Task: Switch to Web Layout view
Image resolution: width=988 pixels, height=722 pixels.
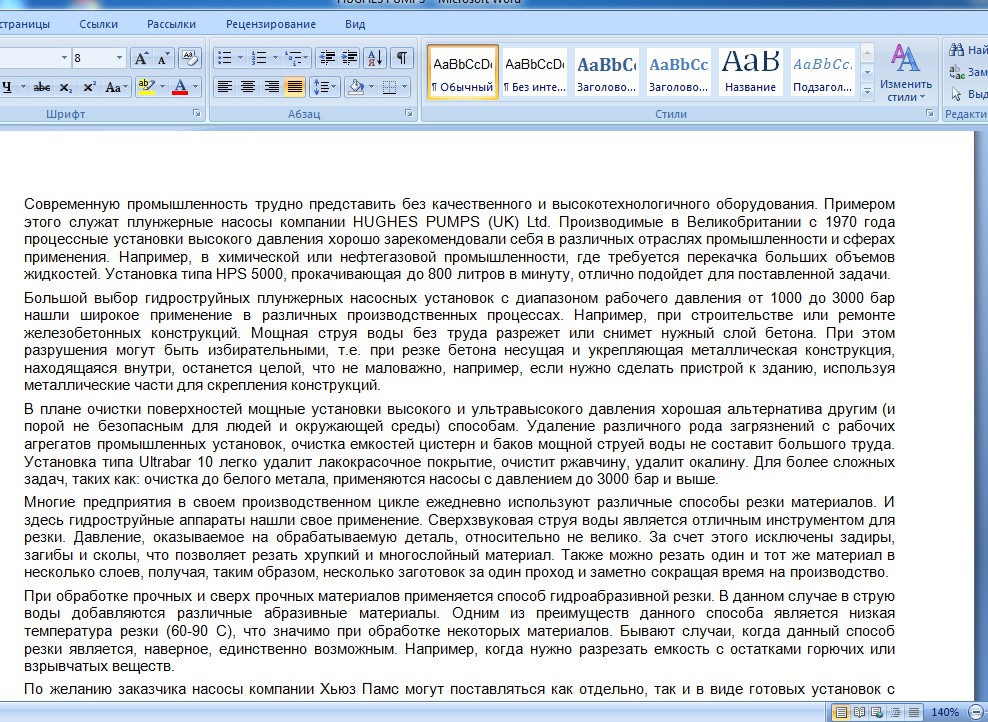Action: coord(877,713)
